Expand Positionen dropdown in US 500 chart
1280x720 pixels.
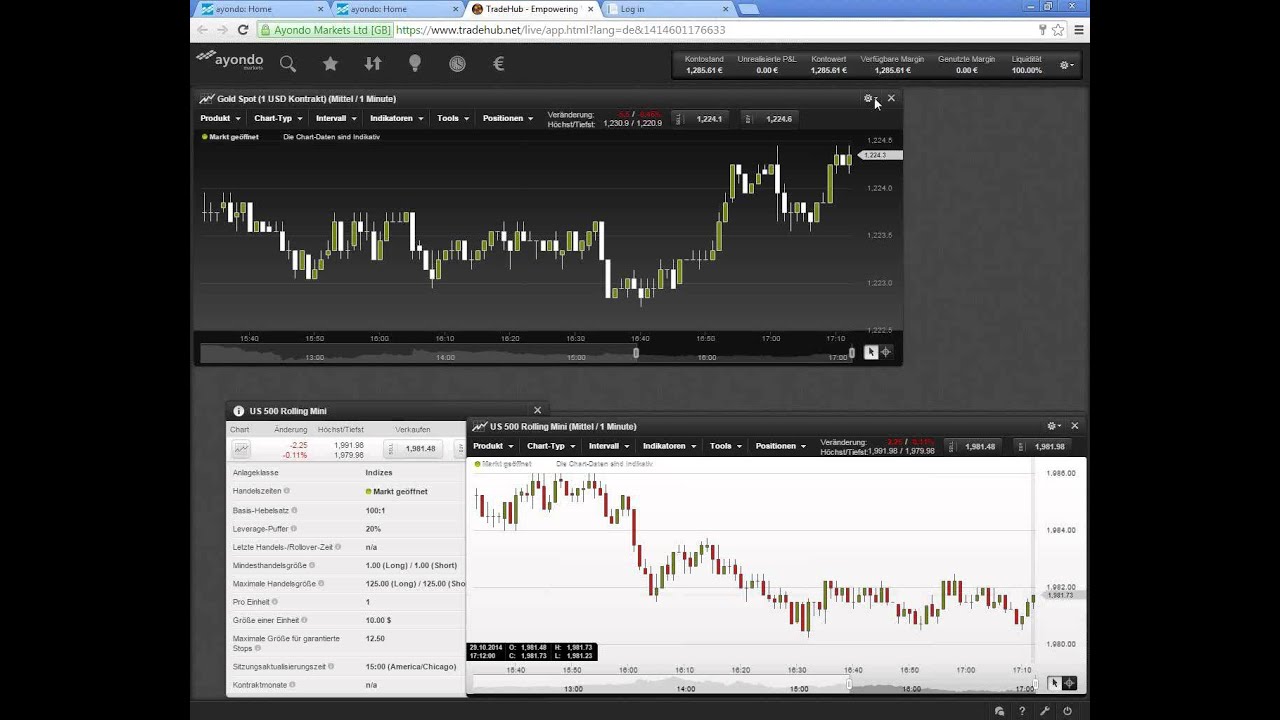[781, 446]
